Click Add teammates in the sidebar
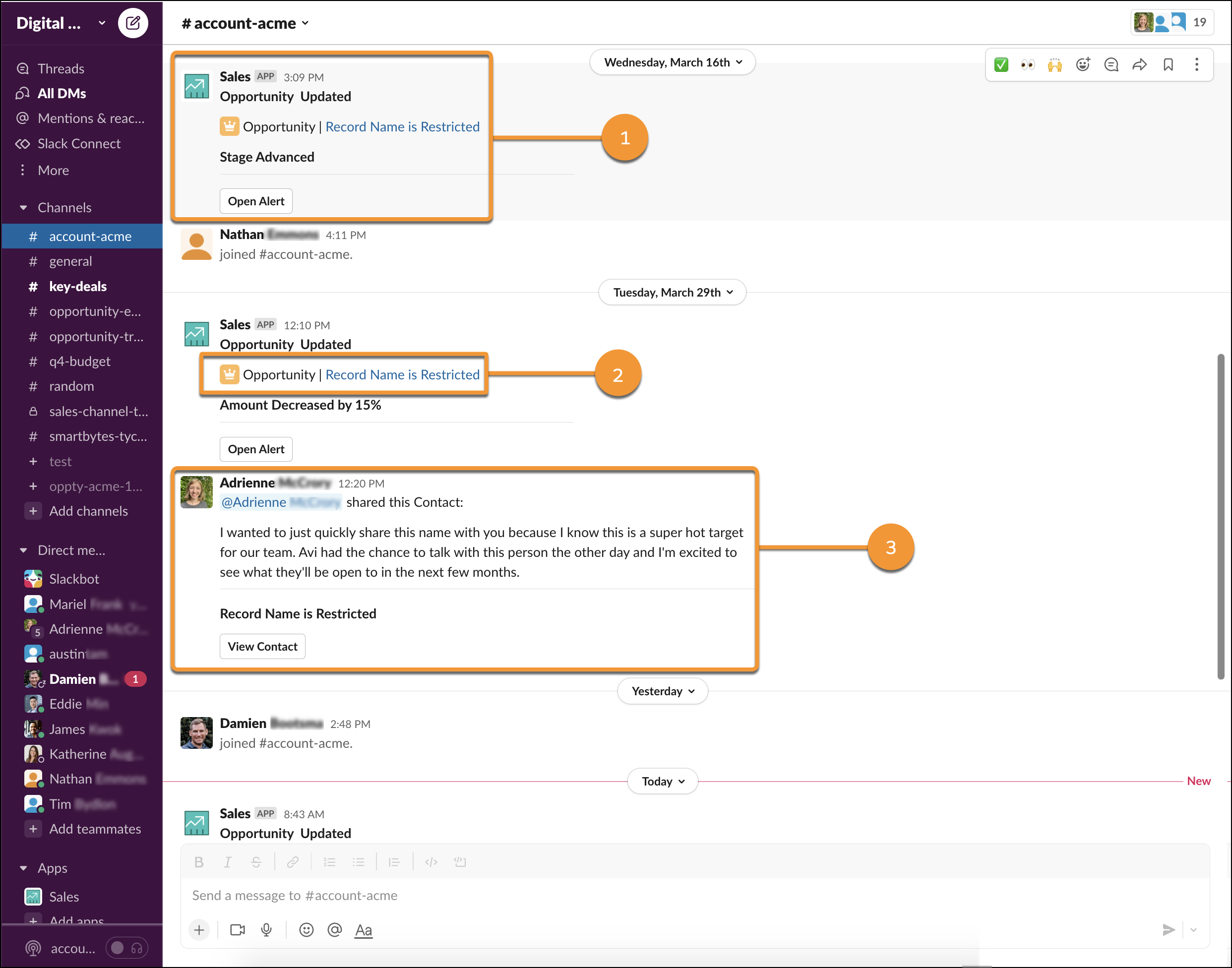This screenshot has width=1232, height=968. coord(82,829)
